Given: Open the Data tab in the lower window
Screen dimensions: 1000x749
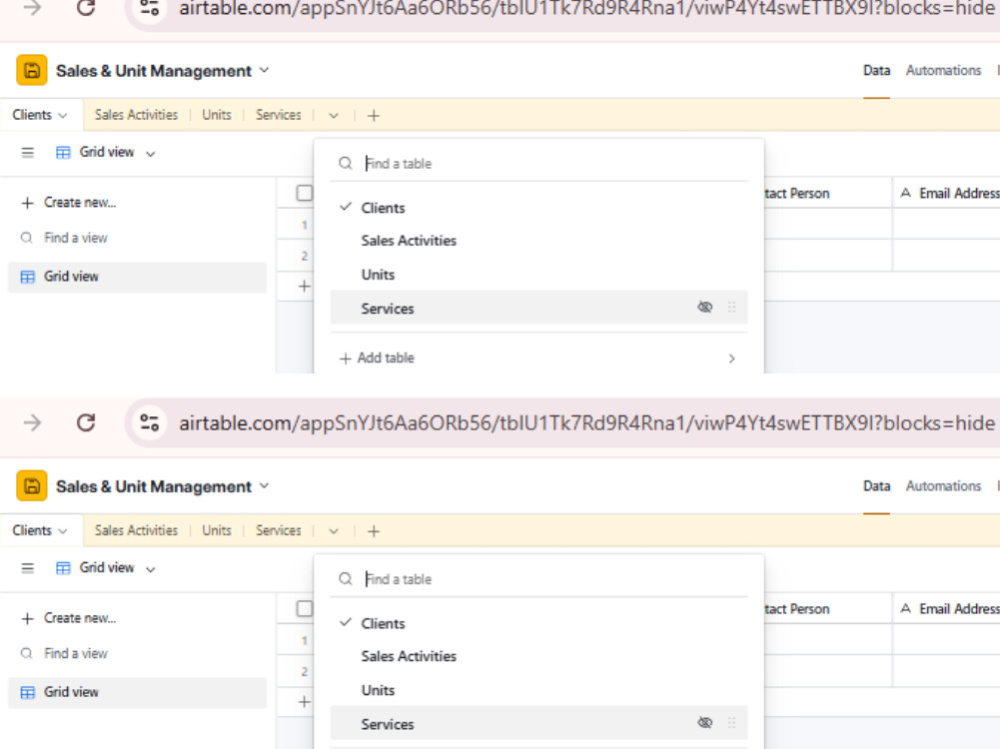Looking at the screenshot, I should coord(876,486).
